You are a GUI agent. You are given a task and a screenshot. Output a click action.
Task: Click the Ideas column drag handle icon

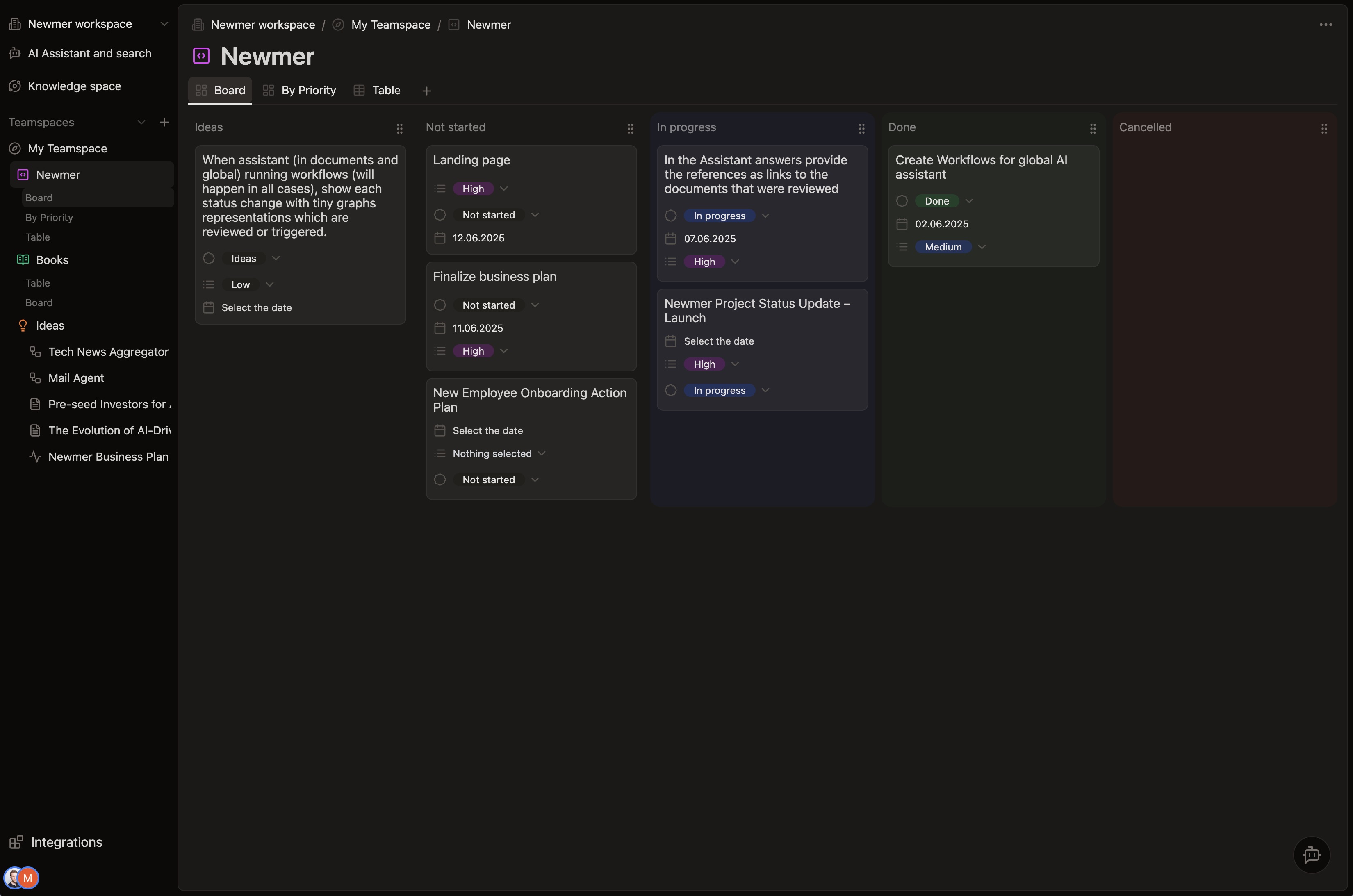400,129
